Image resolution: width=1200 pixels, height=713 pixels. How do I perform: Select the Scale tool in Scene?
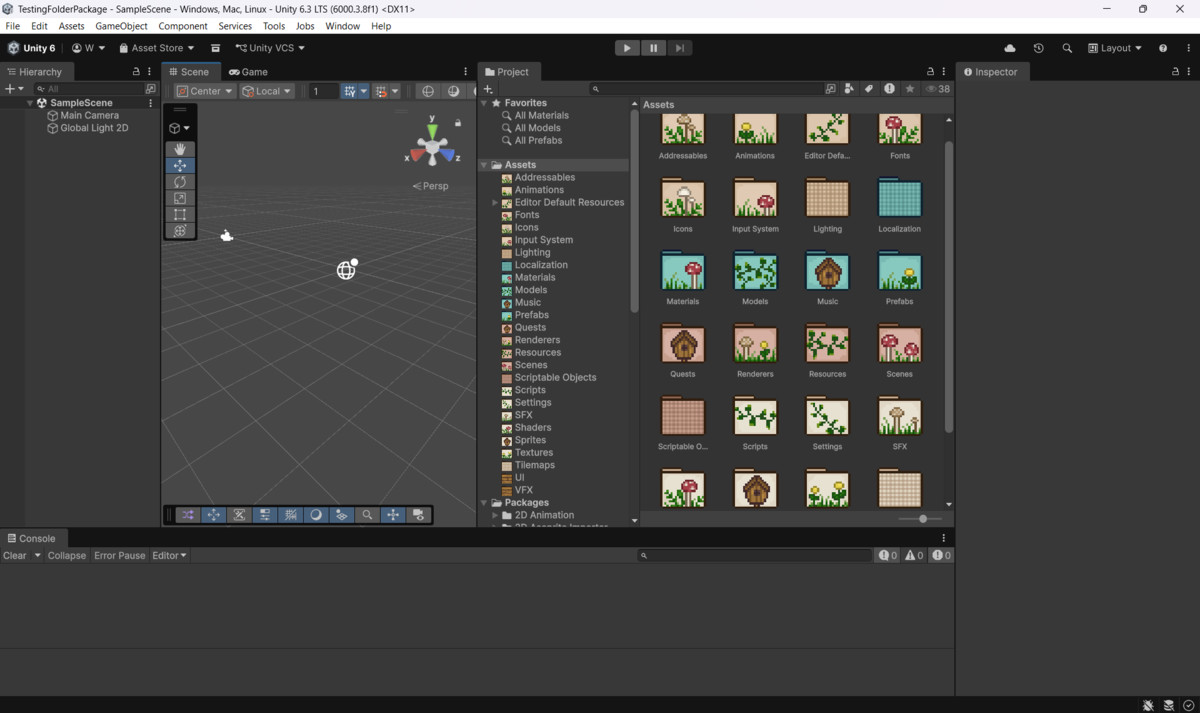coord(180,198)
